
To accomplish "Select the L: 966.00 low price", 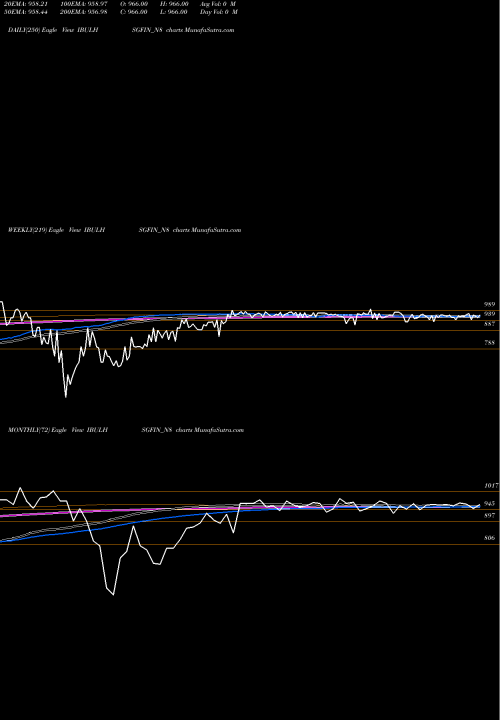I will click(174, 12).
